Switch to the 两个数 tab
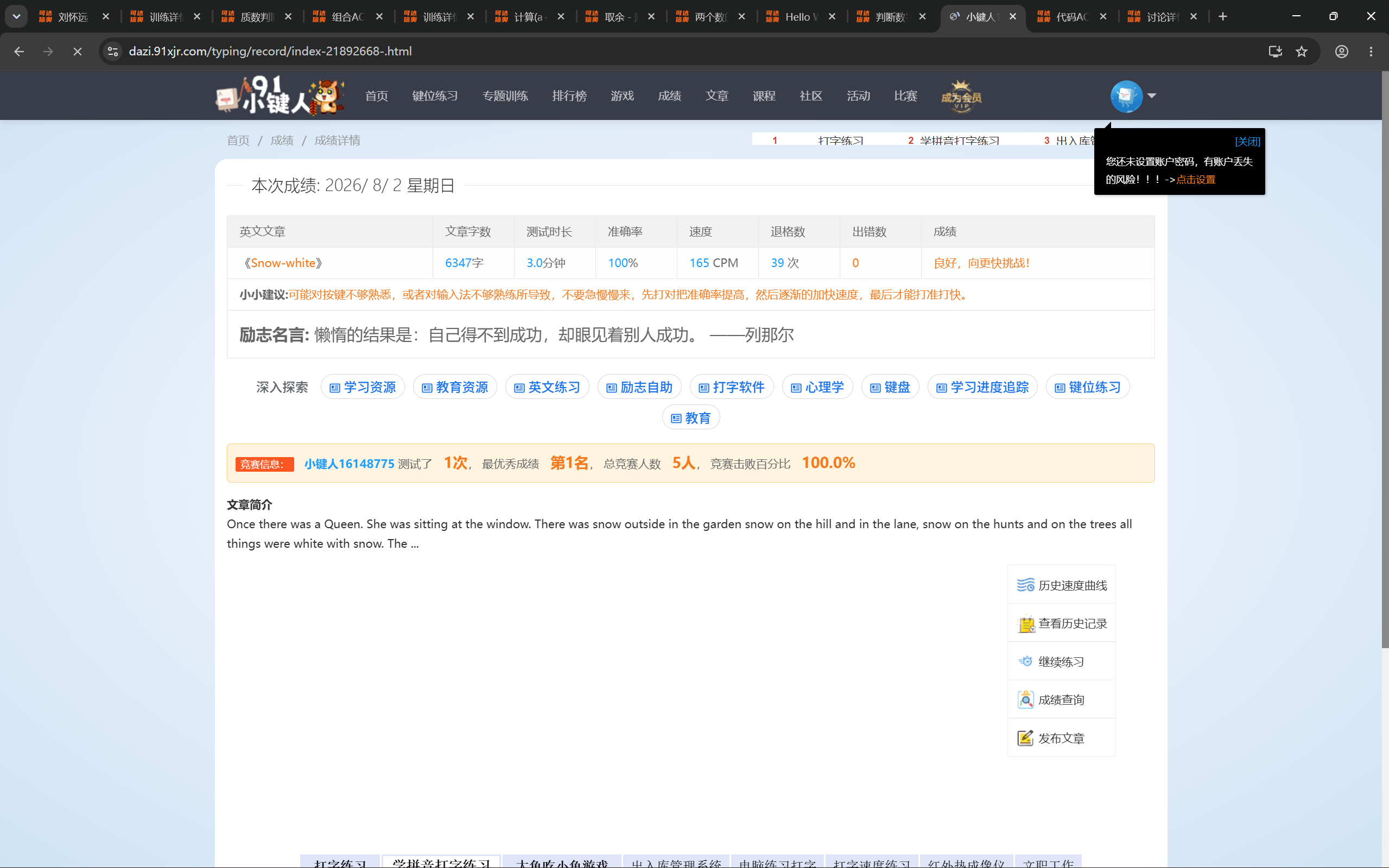The image size is (1389, 868). tap(711, 17)
